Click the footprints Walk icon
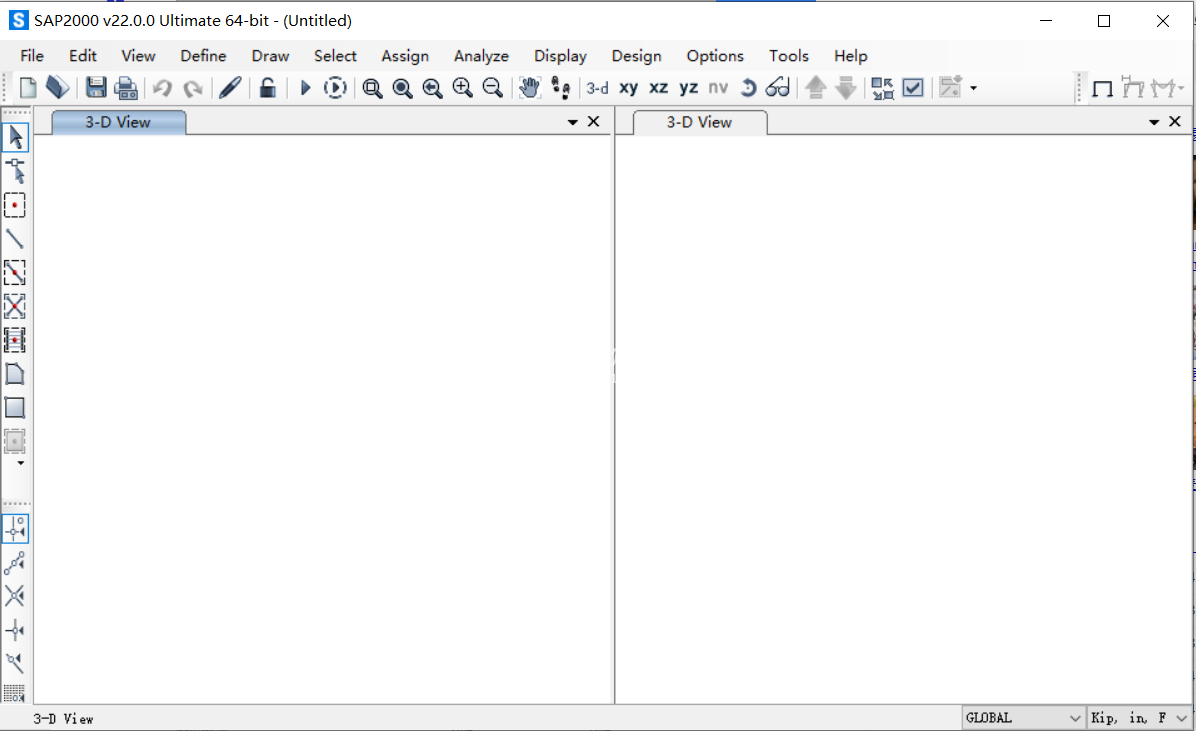Viewport: 1196px width, 731px height. (x=561, y=88)
